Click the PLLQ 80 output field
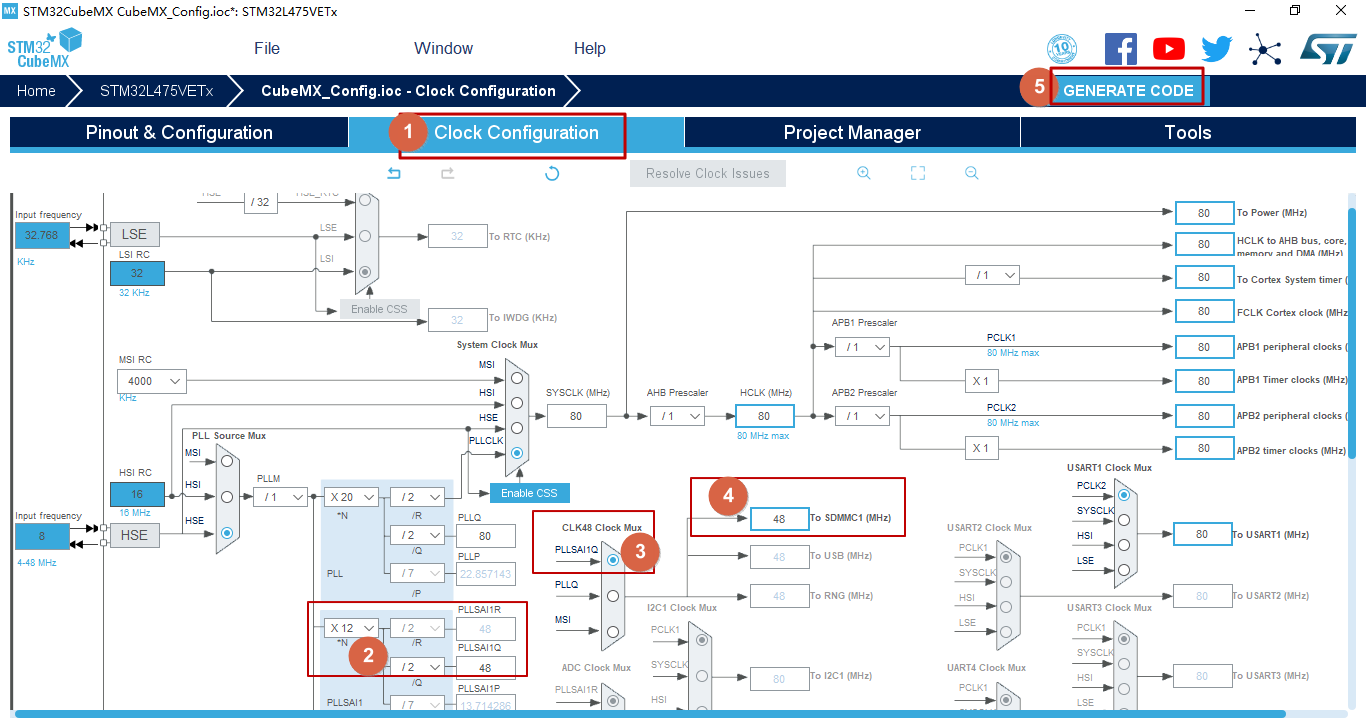Image resolution: width=1366 pixels, height=728 pixels. tap(486, 536)
